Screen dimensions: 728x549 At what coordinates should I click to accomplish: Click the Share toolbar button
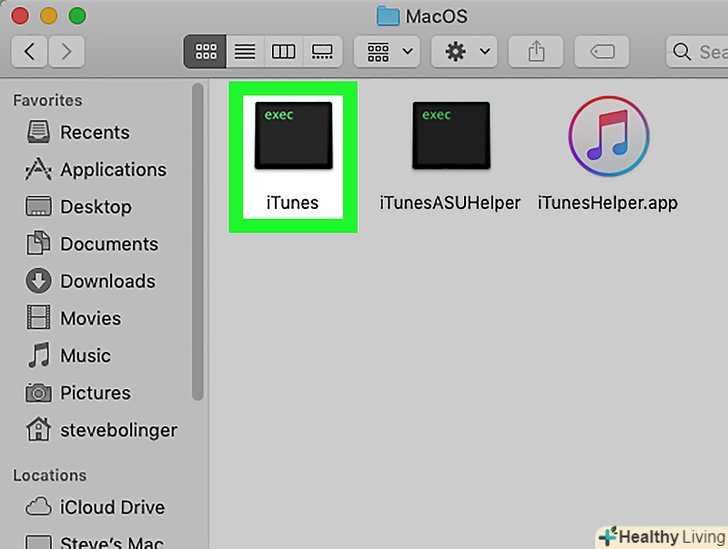click(536, 51)
